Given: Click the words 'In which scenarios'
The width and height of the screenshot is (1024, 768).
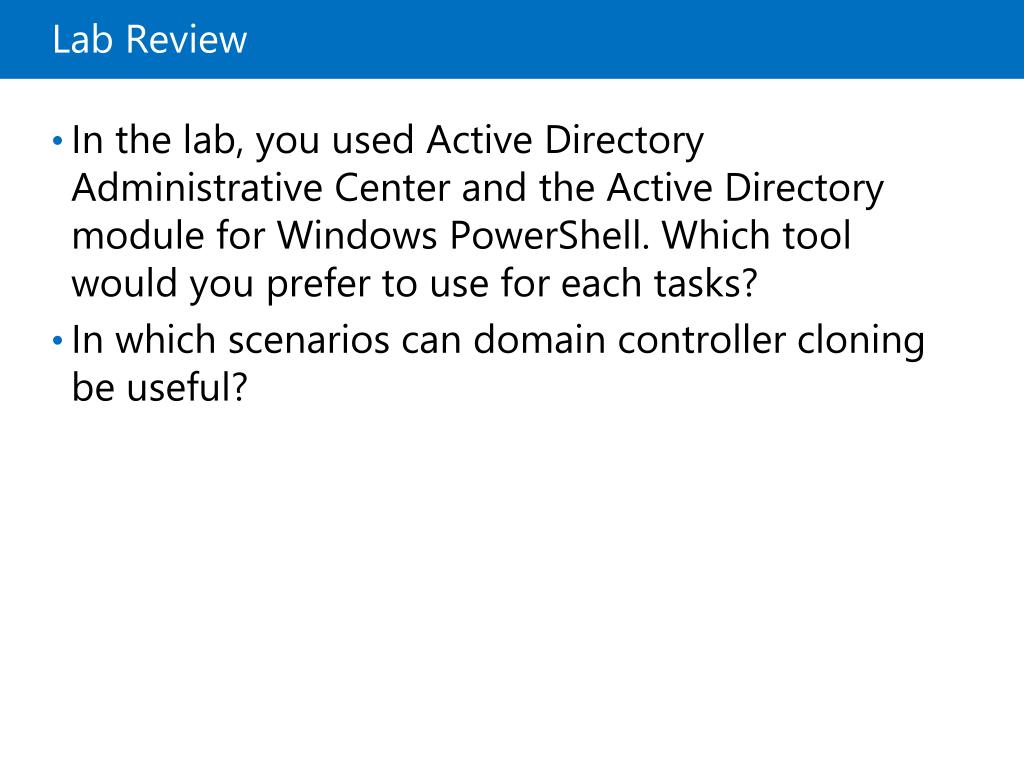Looking at the screenshot, I should tap(229, 340).
